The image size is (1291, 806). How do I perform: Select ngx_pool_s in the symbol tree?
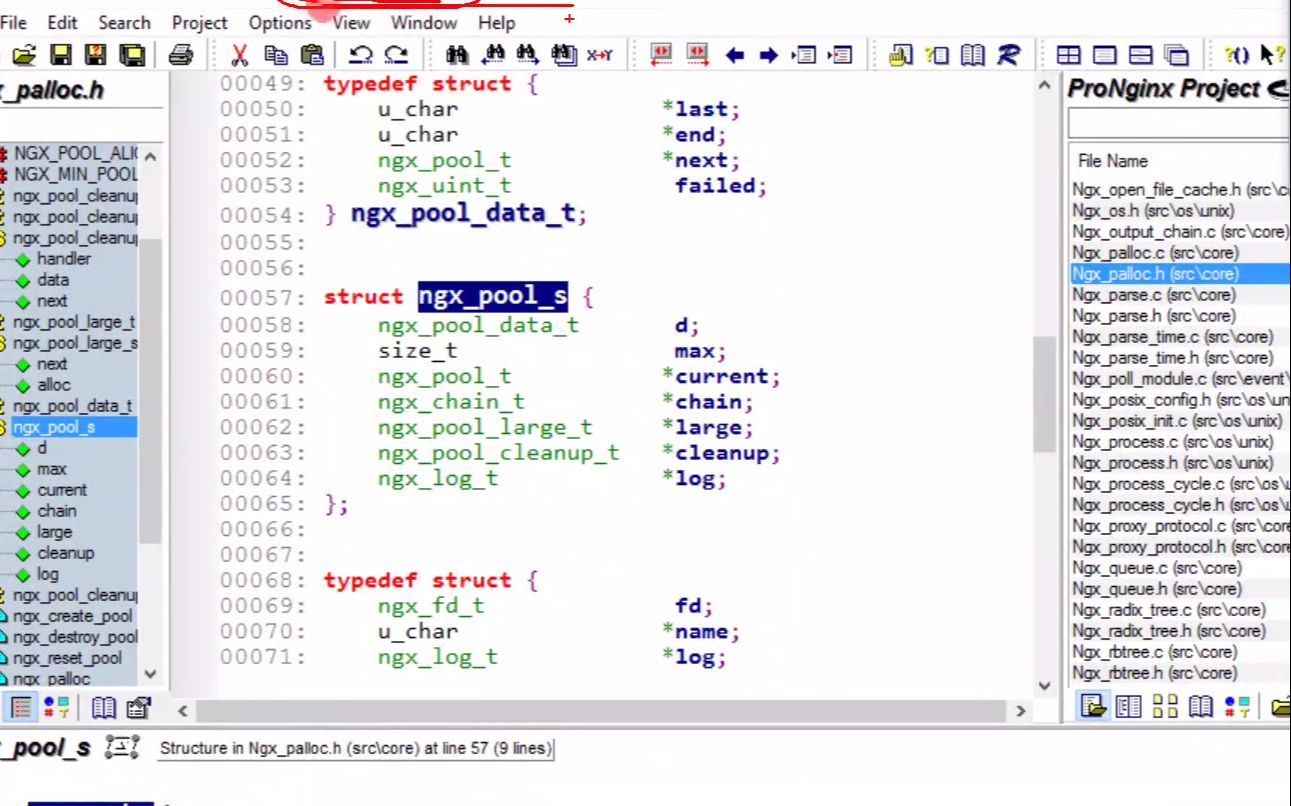pyautogui.click(x=54, y=427)
